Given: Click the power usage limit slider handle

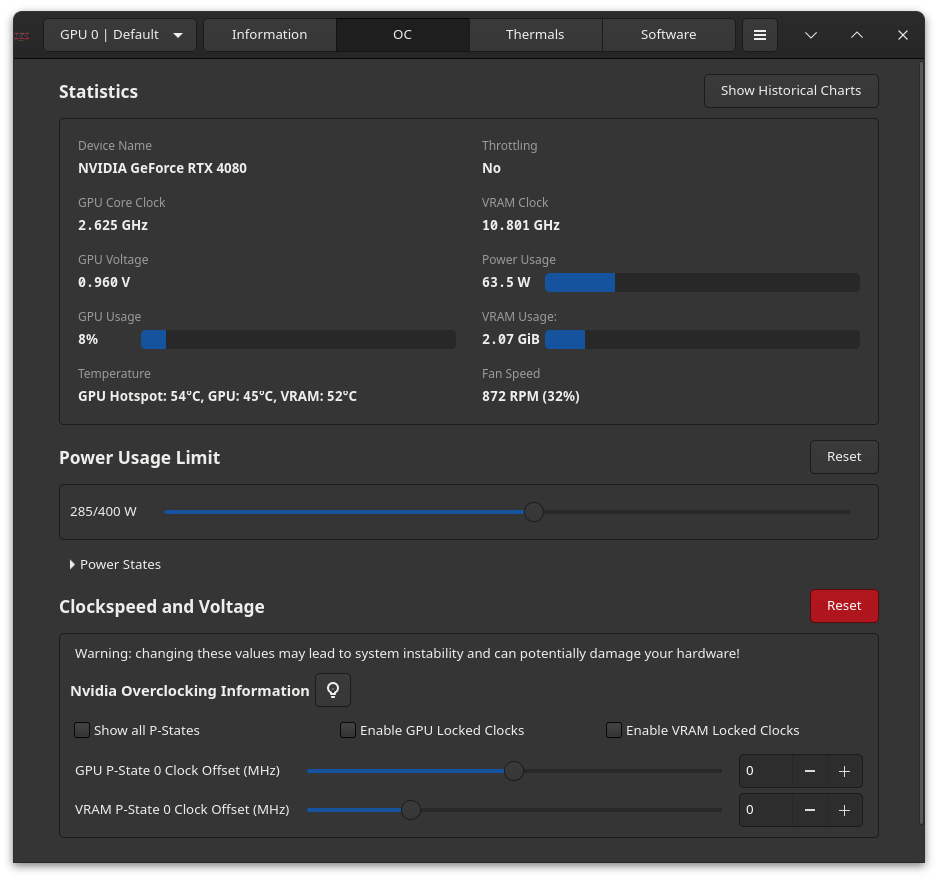Looking at the screenshot, I should [533, 511].
